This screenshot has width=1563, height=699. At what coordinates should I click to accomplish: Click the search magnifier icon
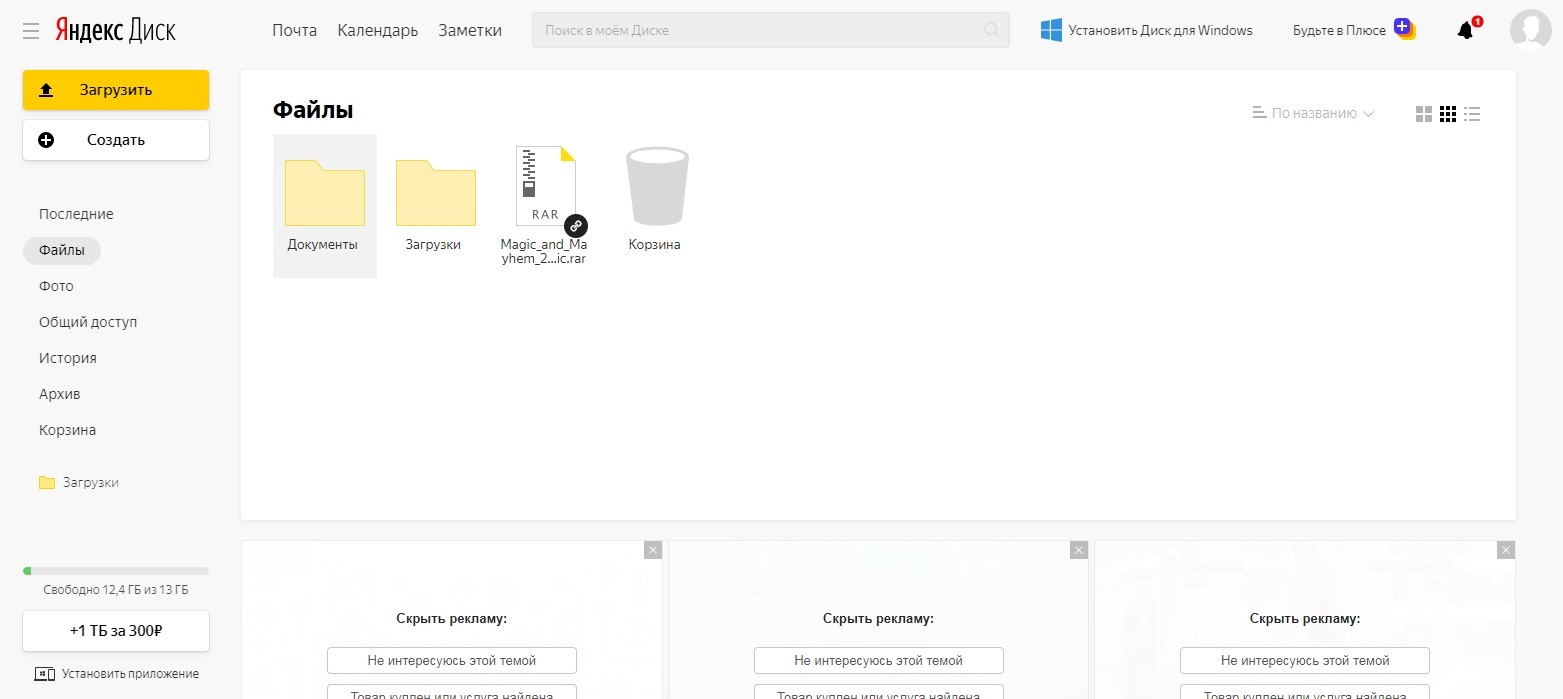click(x=992, y=30)
